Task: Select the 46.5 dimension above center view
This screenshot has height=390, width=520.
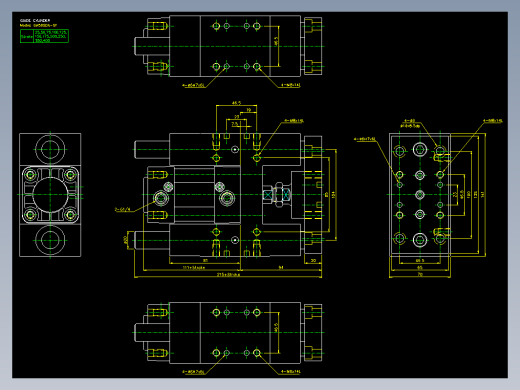Action: (x=236, y=103)
